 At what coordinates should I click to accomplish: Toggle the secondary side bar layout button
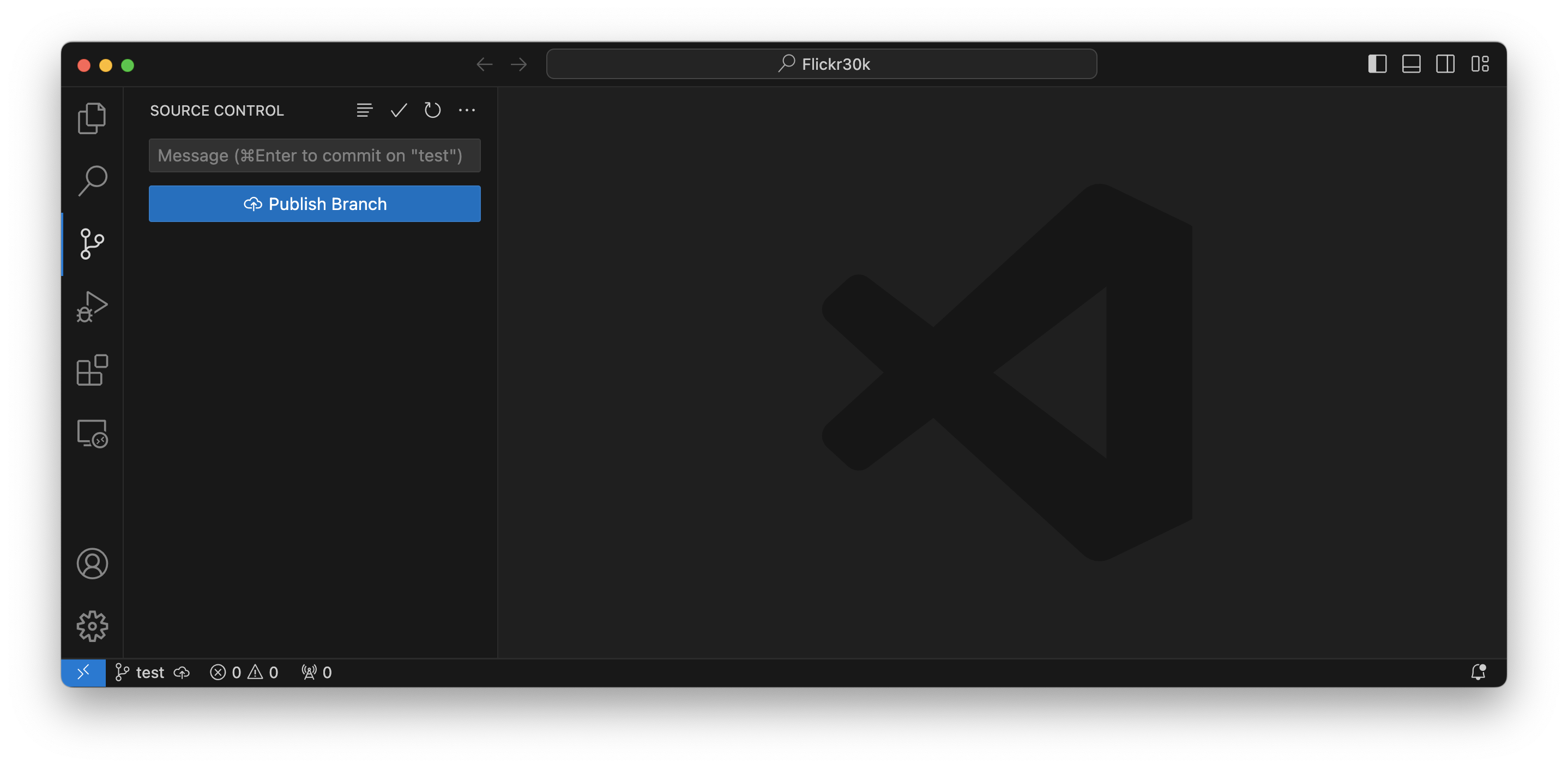point(1445,64)
